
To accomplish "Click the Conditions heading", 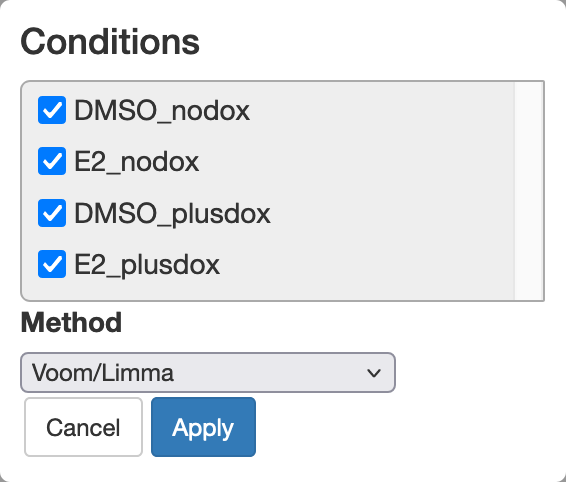I will click(x=110, y=42).
